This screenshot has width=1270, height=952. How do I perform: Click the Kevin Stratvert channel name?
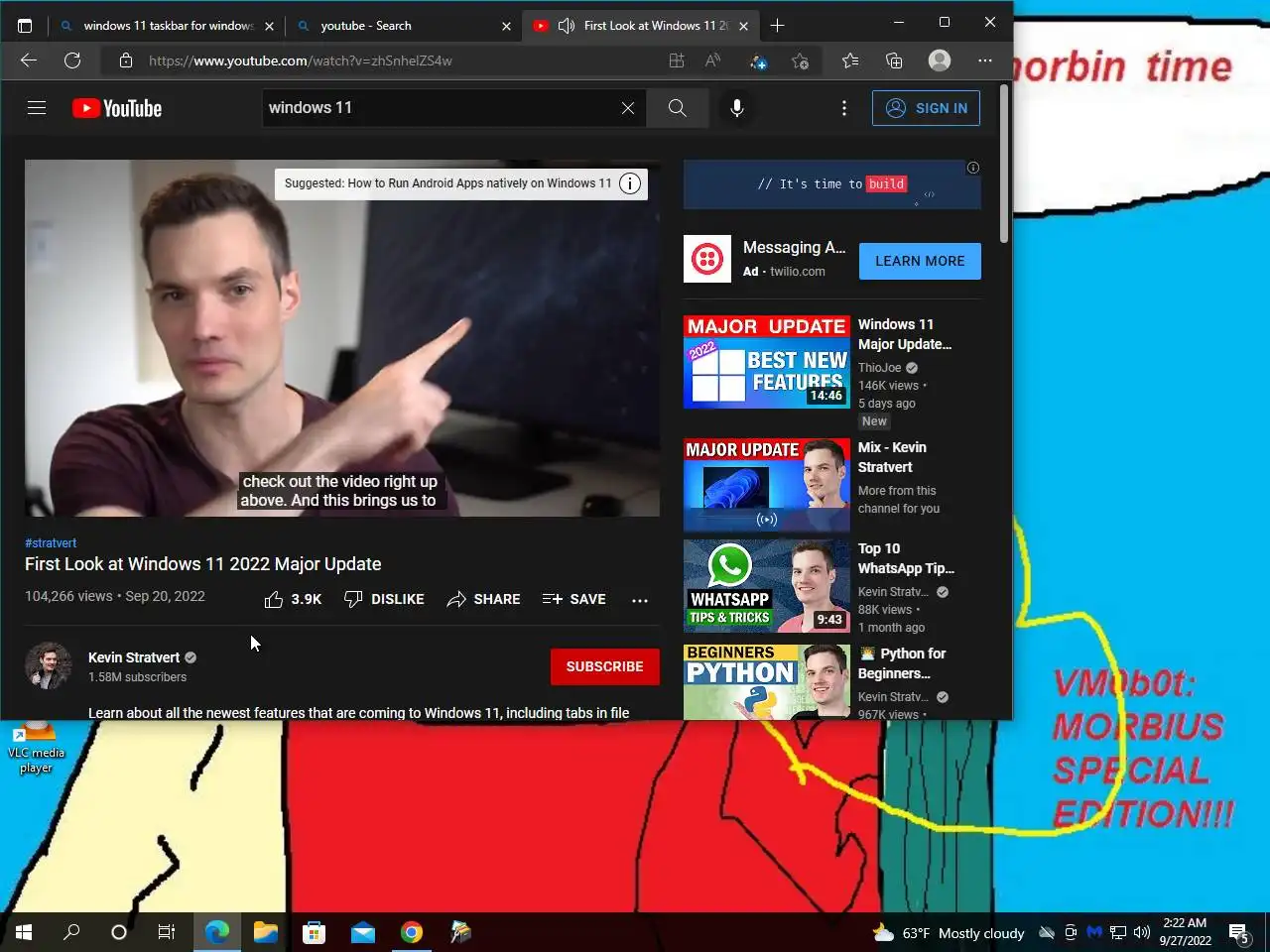coord(134,657)
